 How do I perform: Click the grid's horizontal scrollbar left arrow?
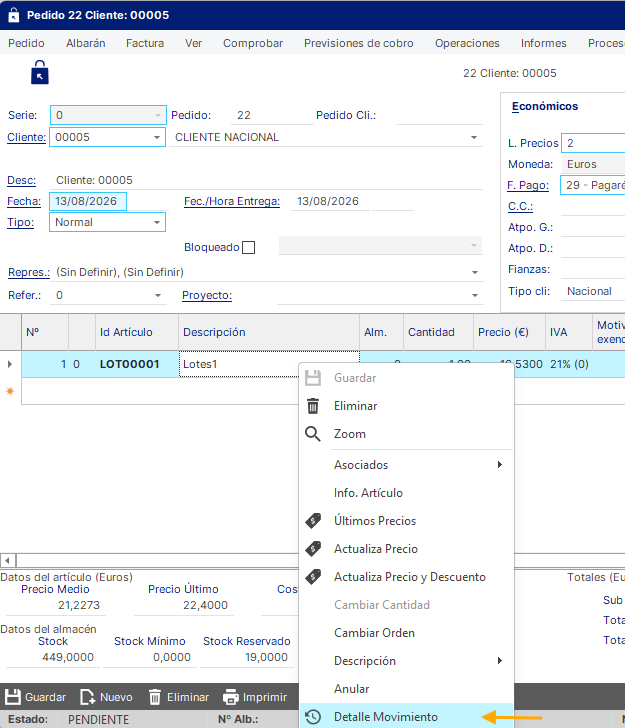(x=8, y=560)
